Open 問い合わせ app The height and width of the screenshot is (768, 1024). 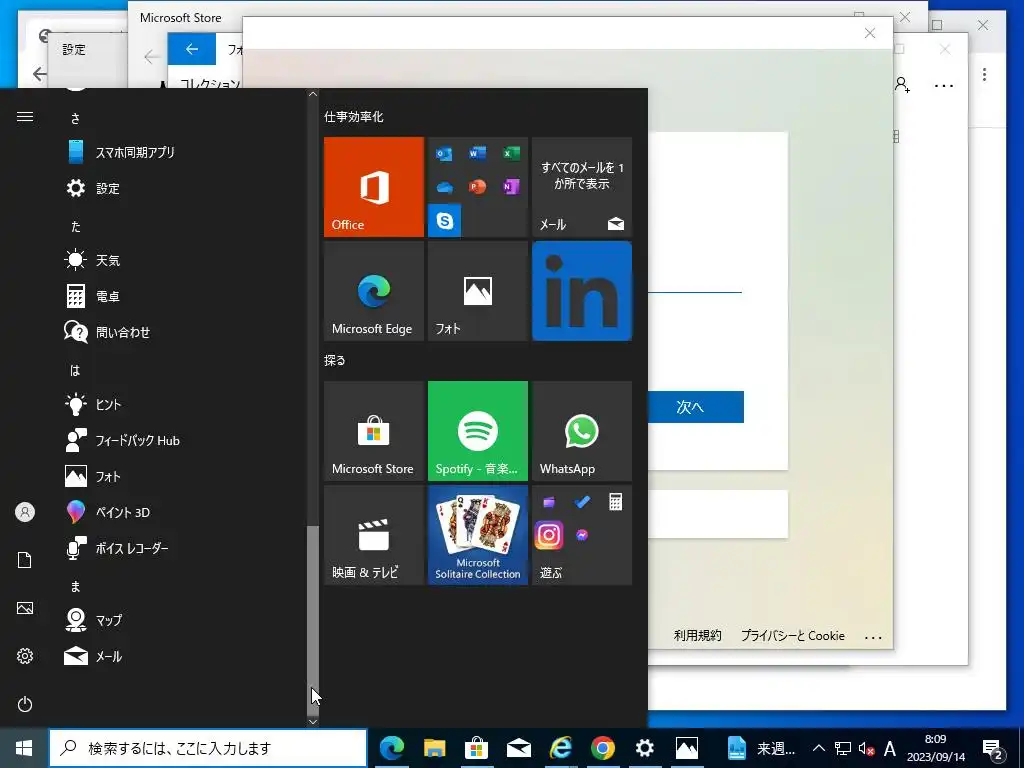tap(183, 332)
